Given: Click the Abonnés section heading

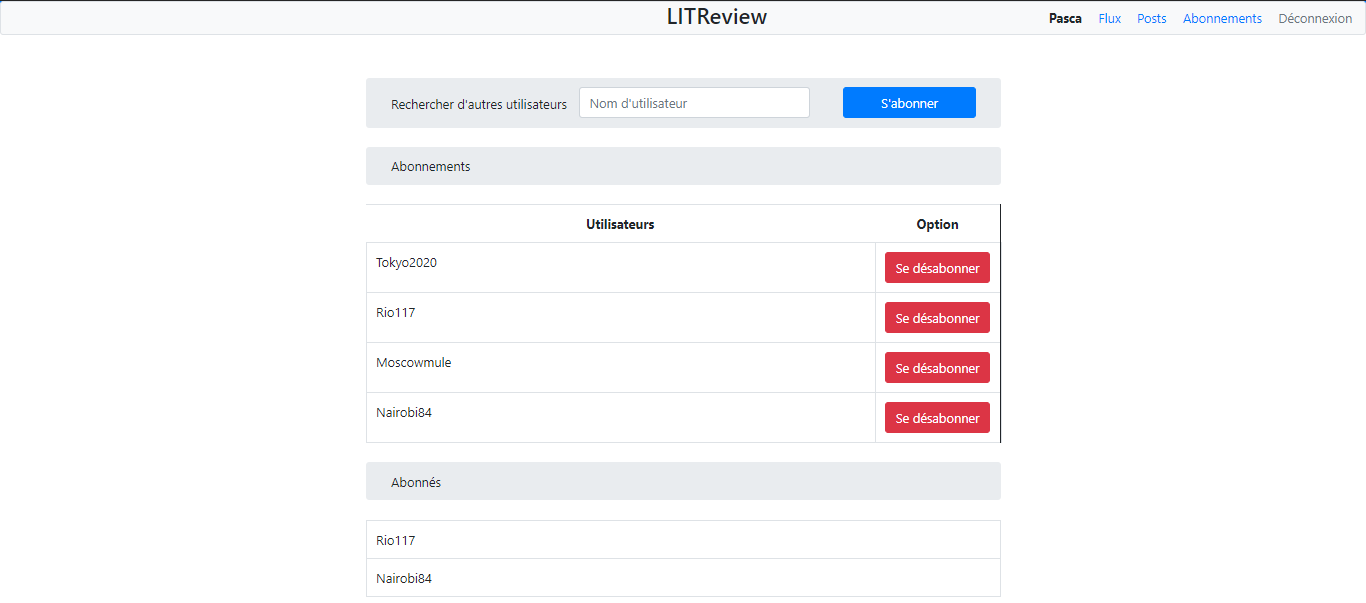Looking at the screenshot, I should coord(683,482).
